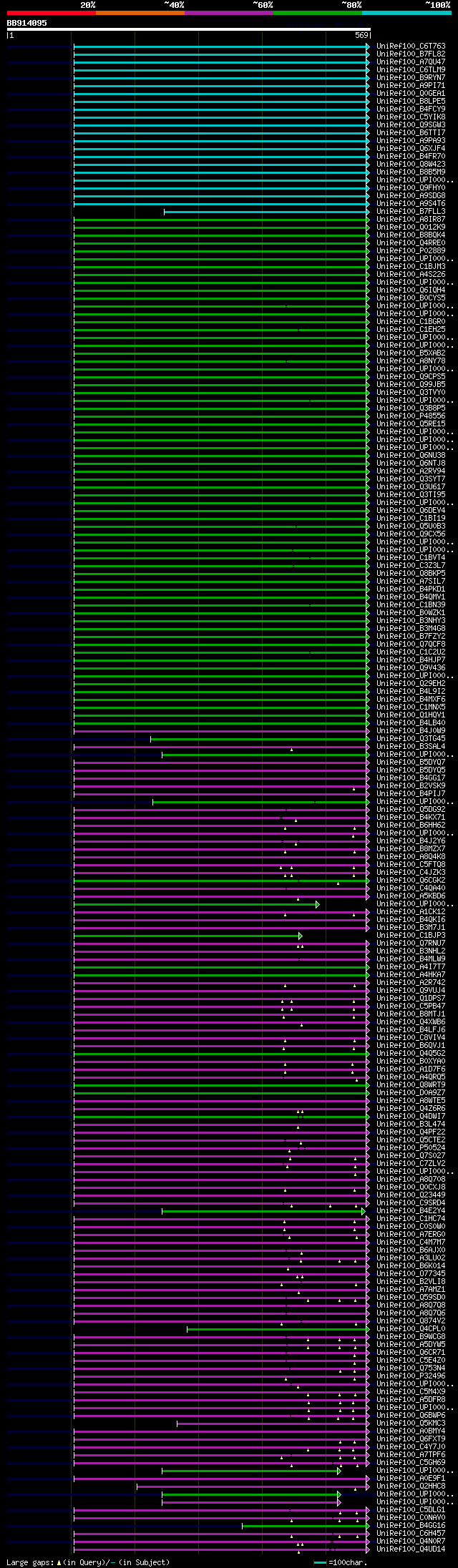The height and width of the screenshot is (1568, 458).
Task: Select hit UniRef100_Q23449
Action: coord(411,1195)
